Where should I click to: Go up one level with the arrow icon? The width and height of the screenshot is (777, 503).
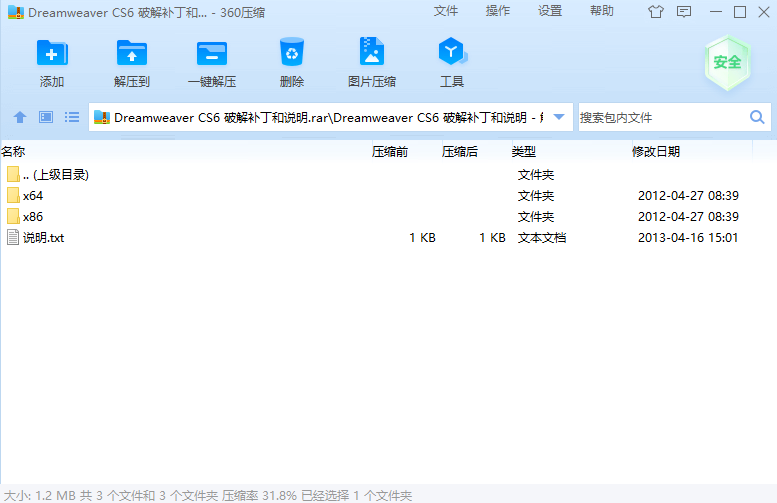click(20, 117)
